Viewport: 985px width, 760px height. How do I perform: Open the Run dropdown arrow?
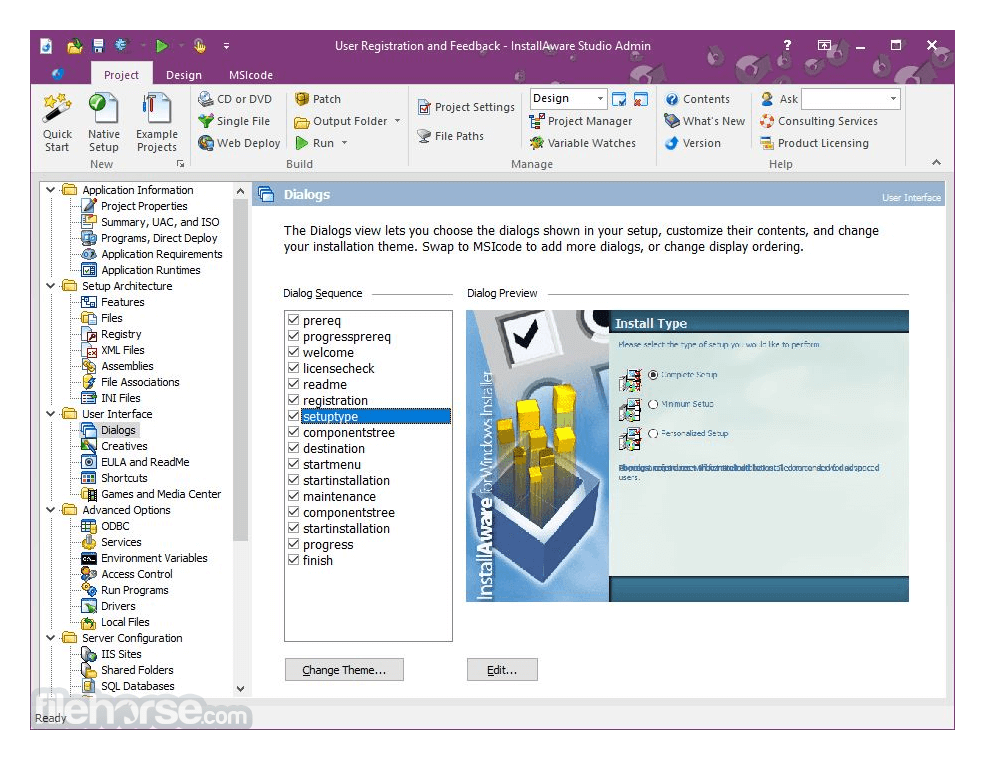(x=344, y=143)
